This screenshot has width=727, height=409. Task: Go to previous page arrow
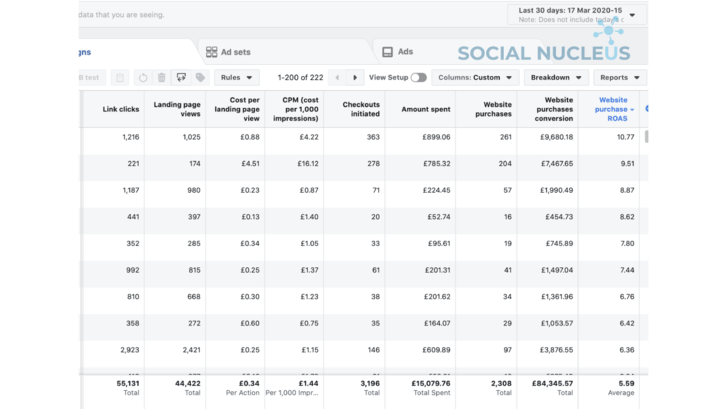[336, 78]
